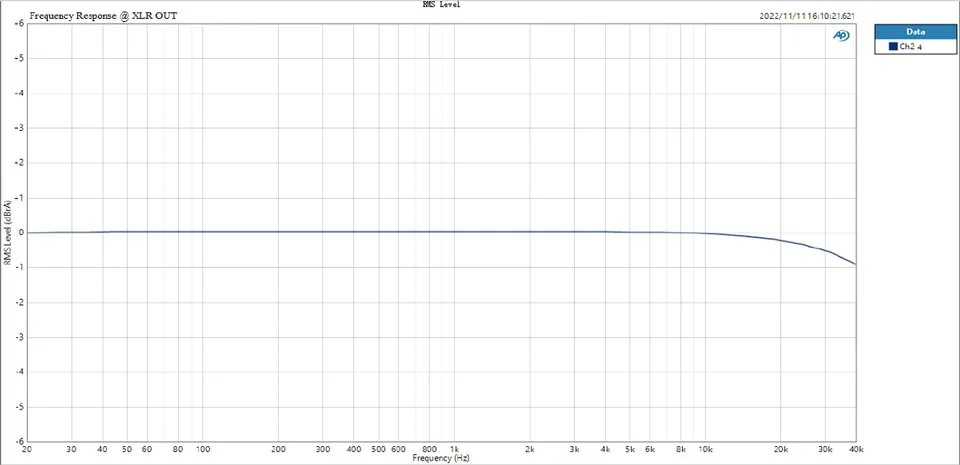The width and height of the screenshot is (960, 465).
Task: Click the 300 label on frequency axis
Action: (323, 449)
